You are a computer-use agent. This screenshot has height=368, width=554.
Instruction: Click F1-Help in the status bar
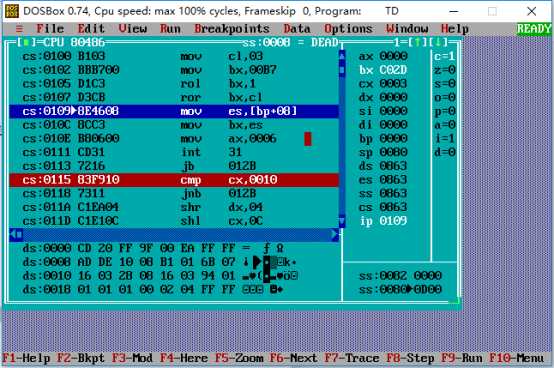coord(26,358)
